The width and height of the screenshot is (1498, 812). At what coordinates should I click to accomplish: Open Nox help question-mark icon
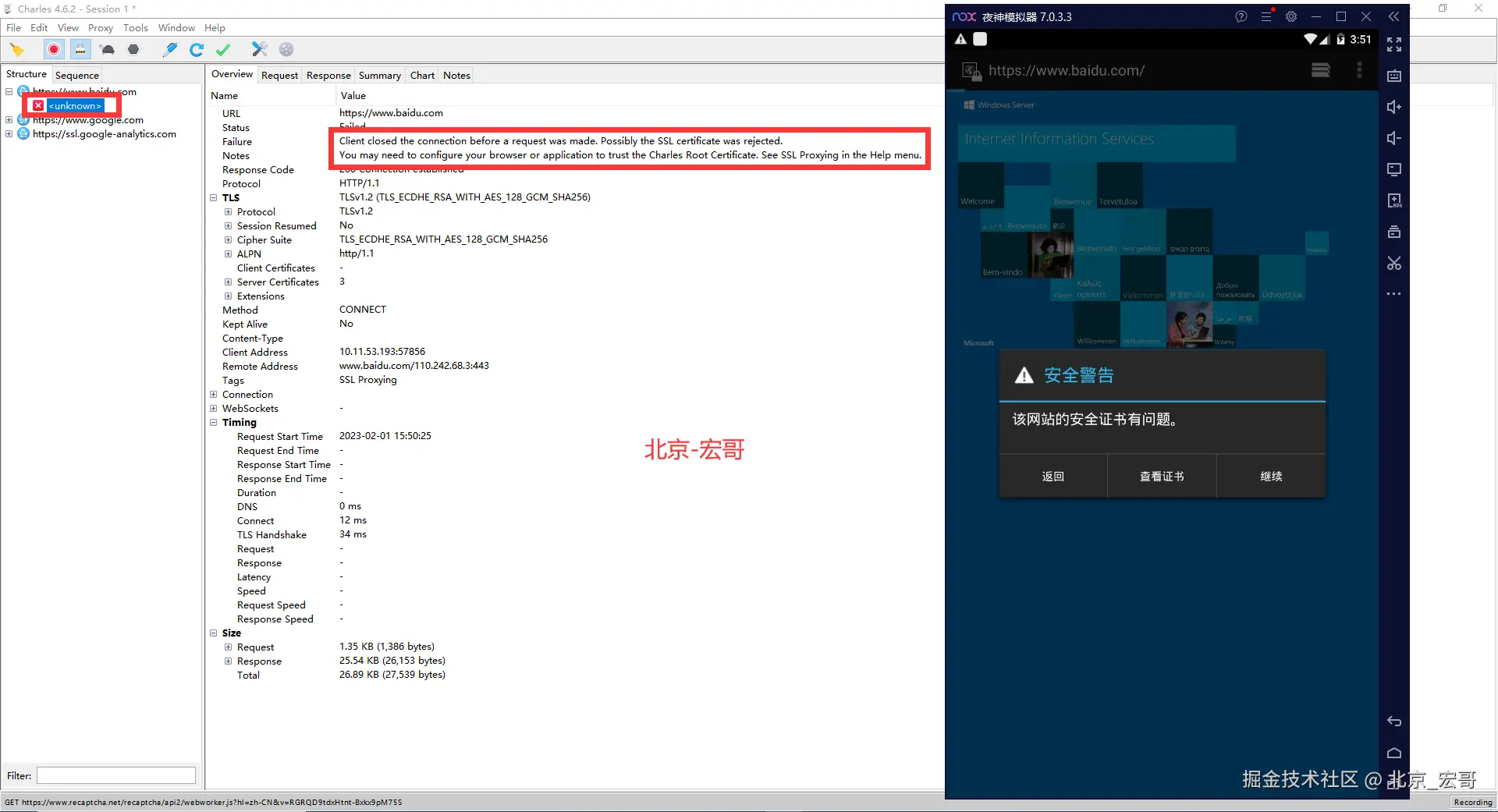pyautogui.click(x=1241, y=16)
